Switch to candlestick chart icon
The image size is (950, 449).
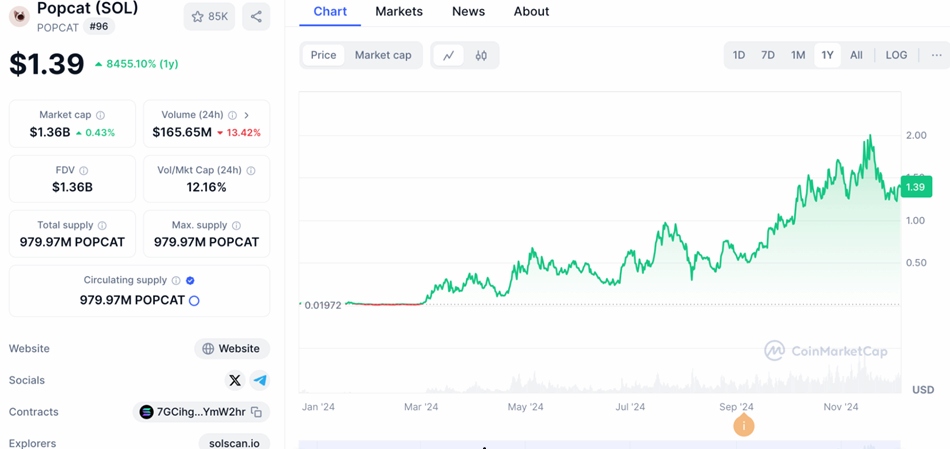[x=481, y=56]
